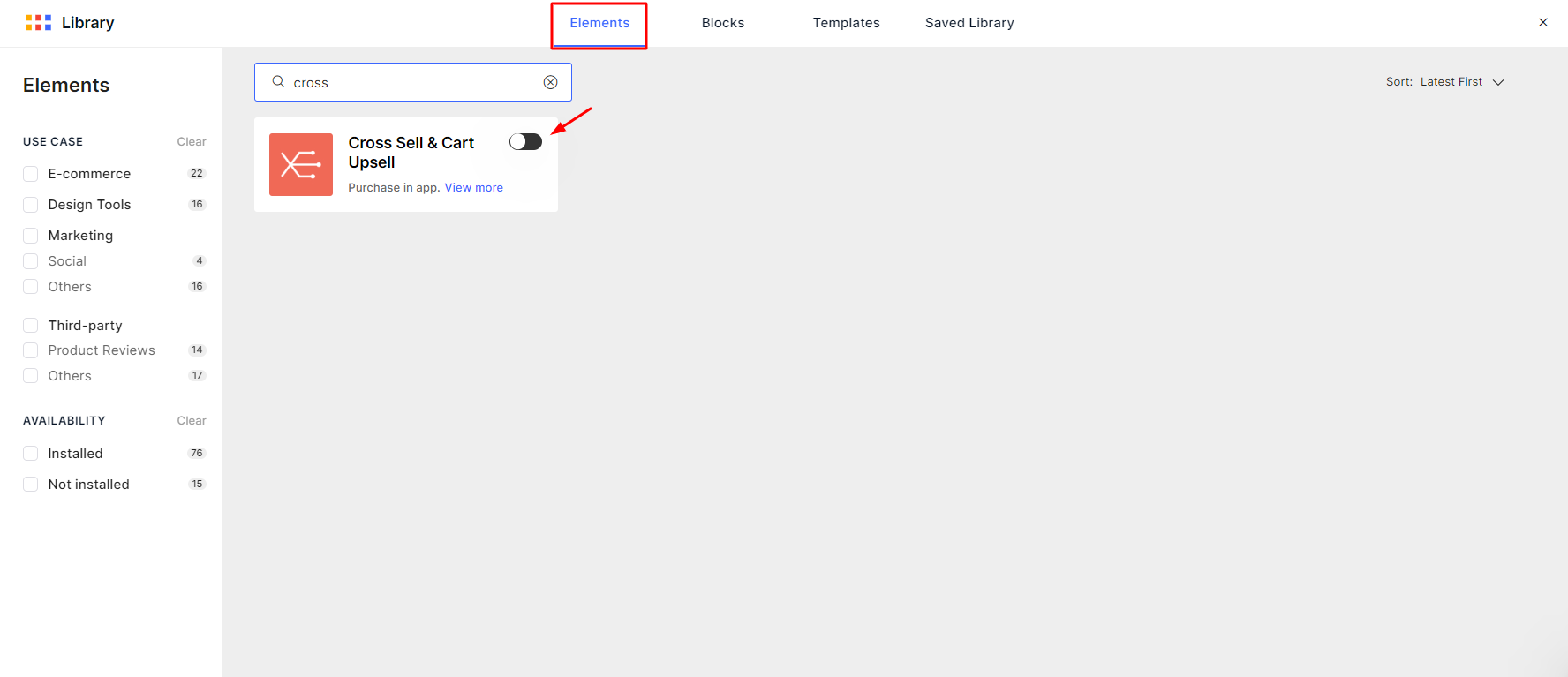Check the Not installed availability filter

tap(31, 485)
